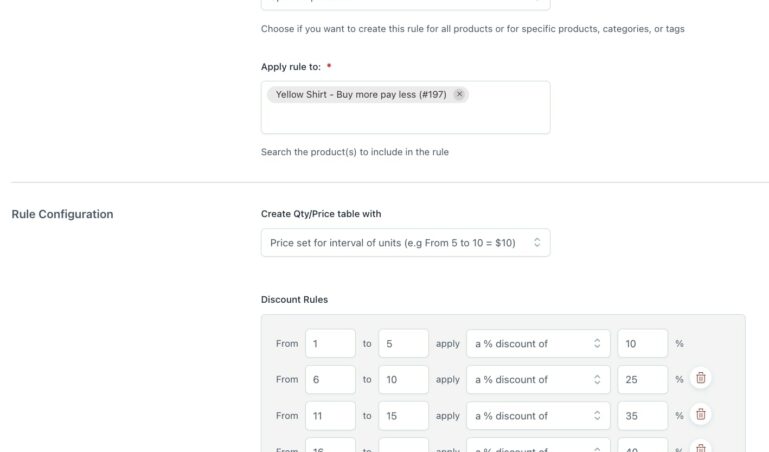Click the From field containing 6
This screenshot has height=452, width=769.
(x=330, y=379)
